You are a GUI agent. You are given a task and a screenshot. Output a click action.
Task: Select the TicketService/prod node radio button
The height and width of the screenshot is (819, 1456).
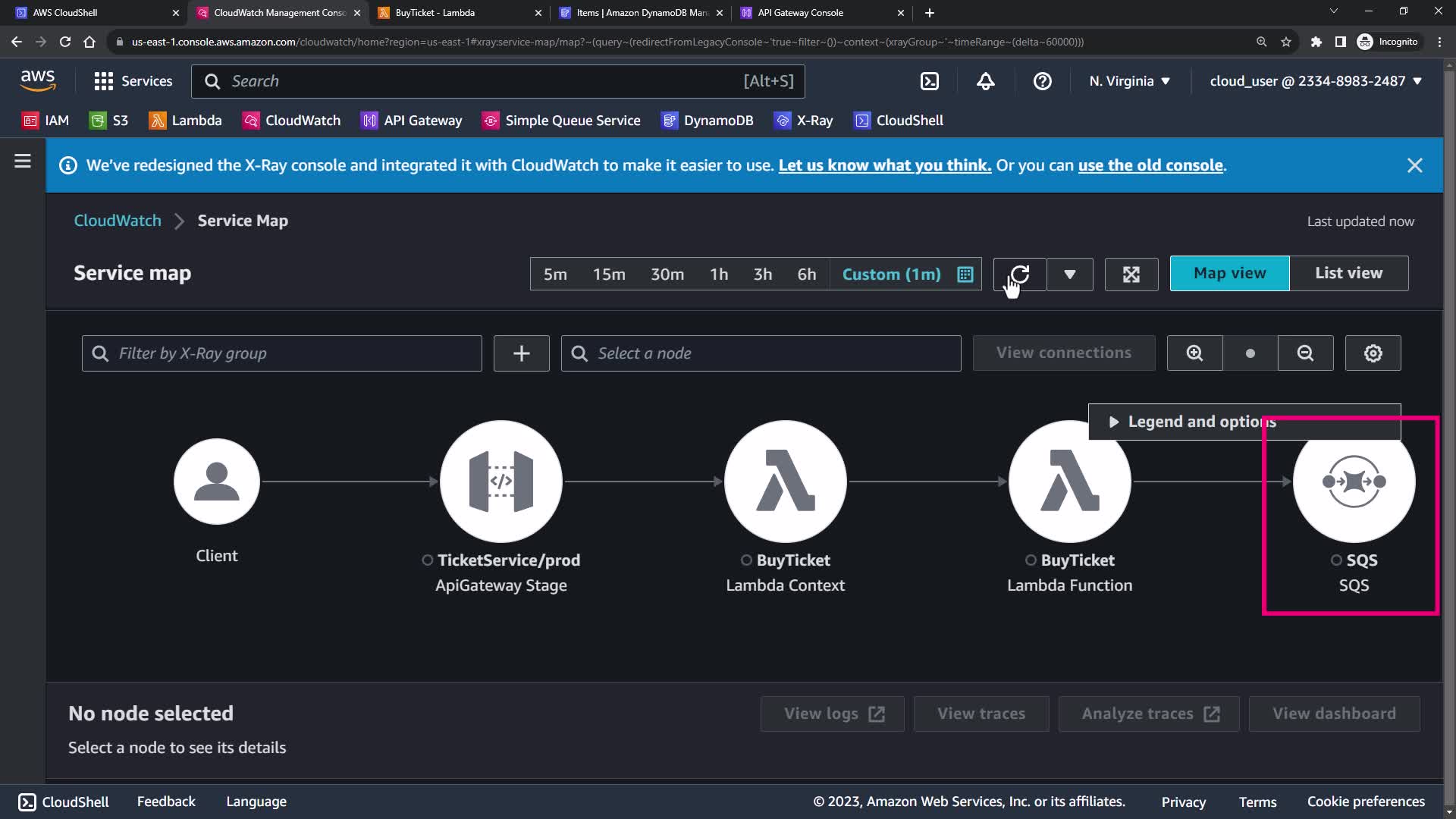click(428, 560)
